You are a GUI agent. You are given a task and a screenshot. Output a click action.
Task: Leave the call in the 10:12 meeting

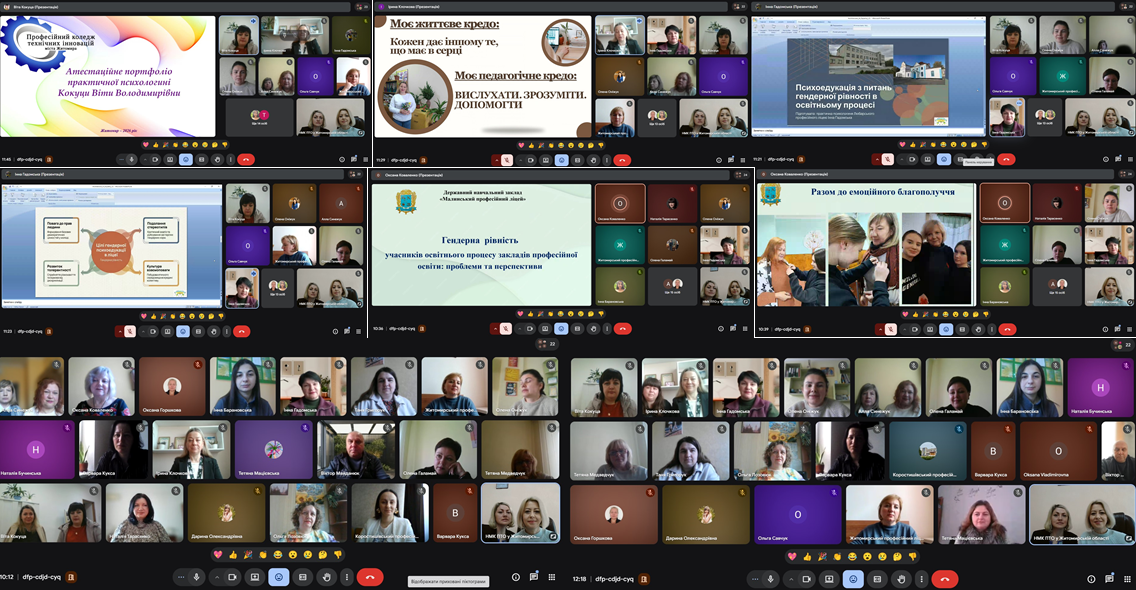coord(370,577)
